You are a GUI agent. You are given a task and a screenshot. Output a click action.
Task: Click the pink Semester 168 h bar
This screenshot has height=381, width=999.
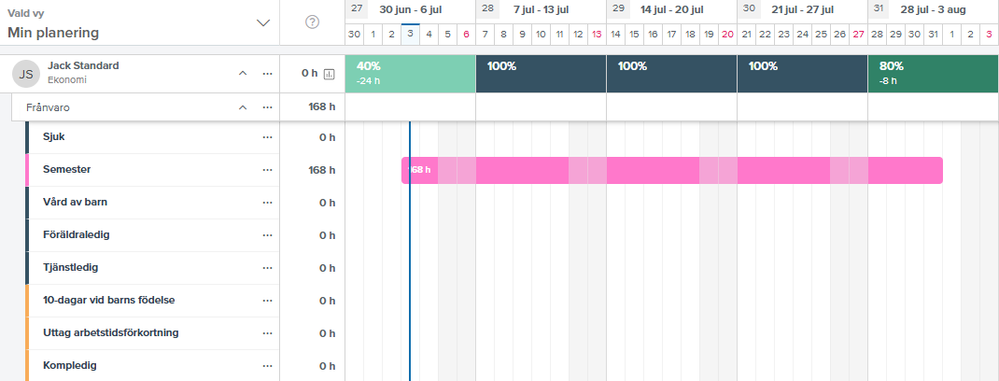click(672, 170)
